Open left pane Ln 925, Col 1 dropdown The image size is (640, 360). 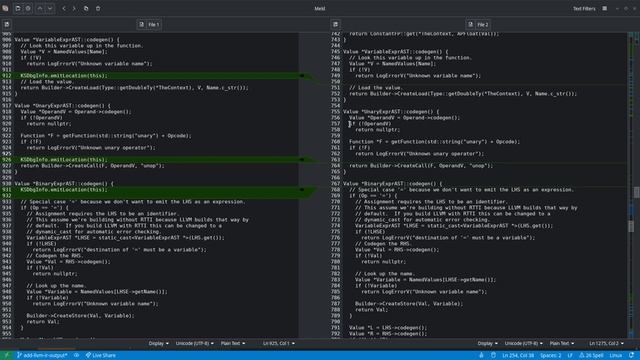(x=279, y=343)
